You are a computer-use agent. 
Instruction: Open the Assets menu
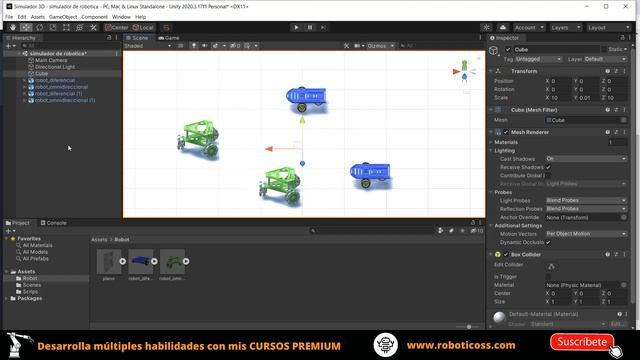(x=38, y=17)
